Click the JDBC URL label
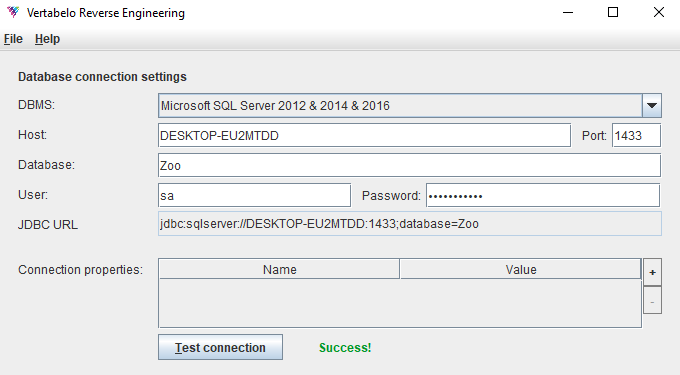The image size is (680, 375). (x=48, y=225)
